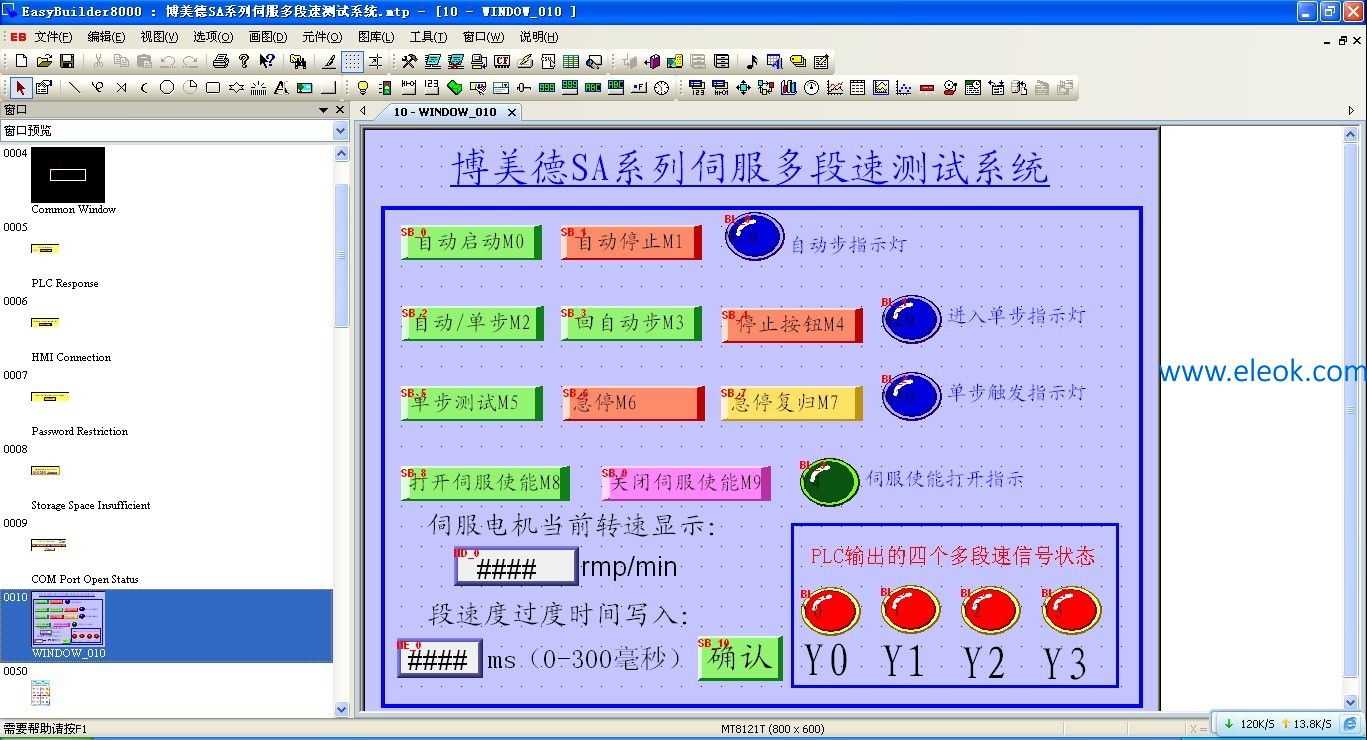Print using the printer icon

221,61
